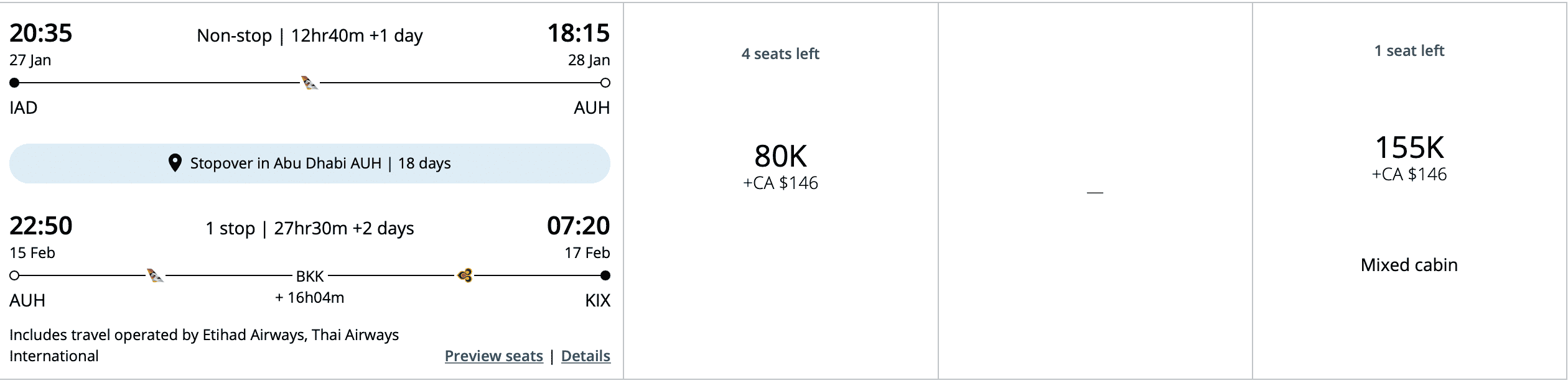
Task: Select the 155K +CA $146 fare
Action: coord(1409,157)
